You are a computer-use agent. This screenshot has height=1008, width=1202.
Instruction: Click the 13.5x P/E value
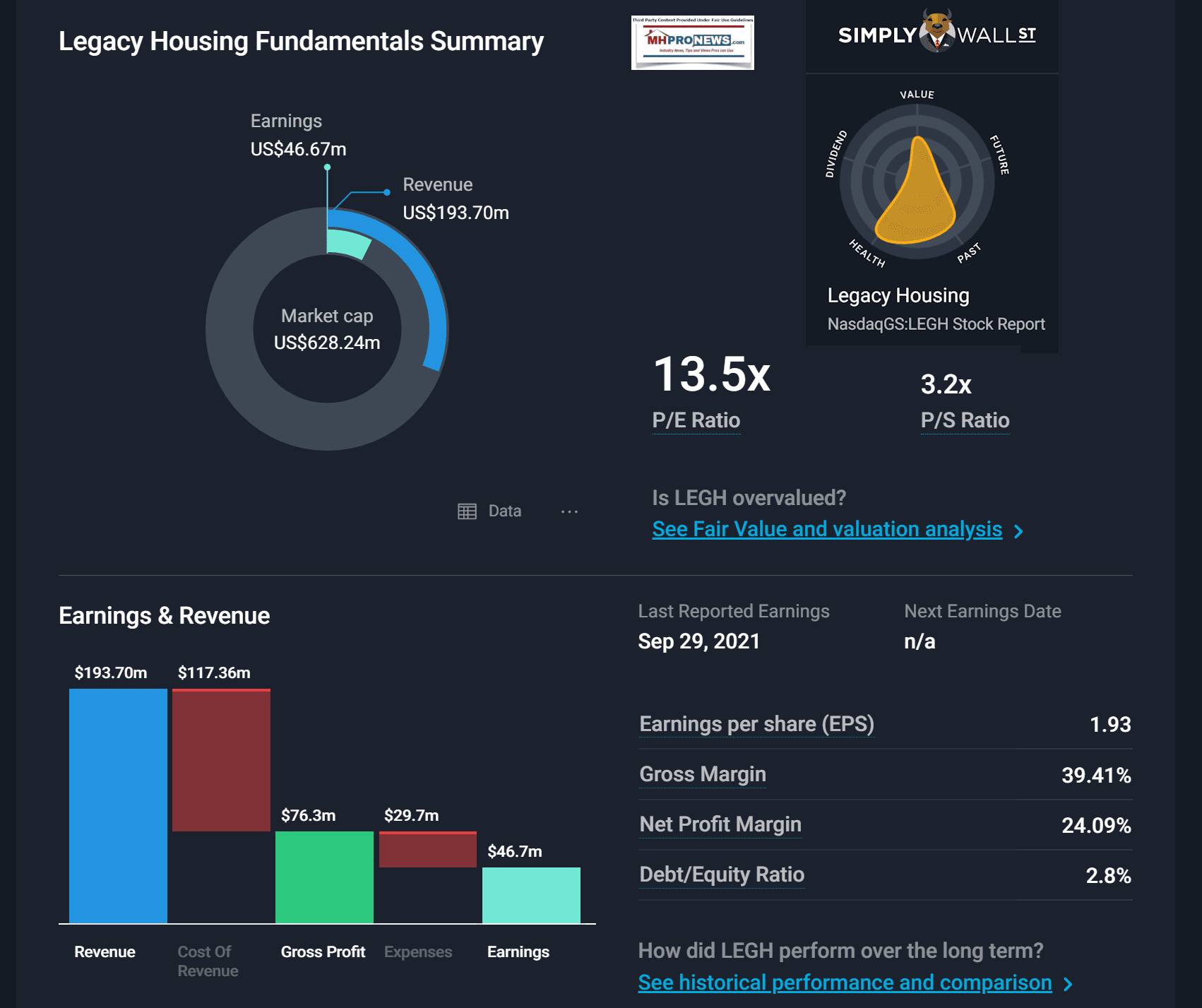(712, 374)
